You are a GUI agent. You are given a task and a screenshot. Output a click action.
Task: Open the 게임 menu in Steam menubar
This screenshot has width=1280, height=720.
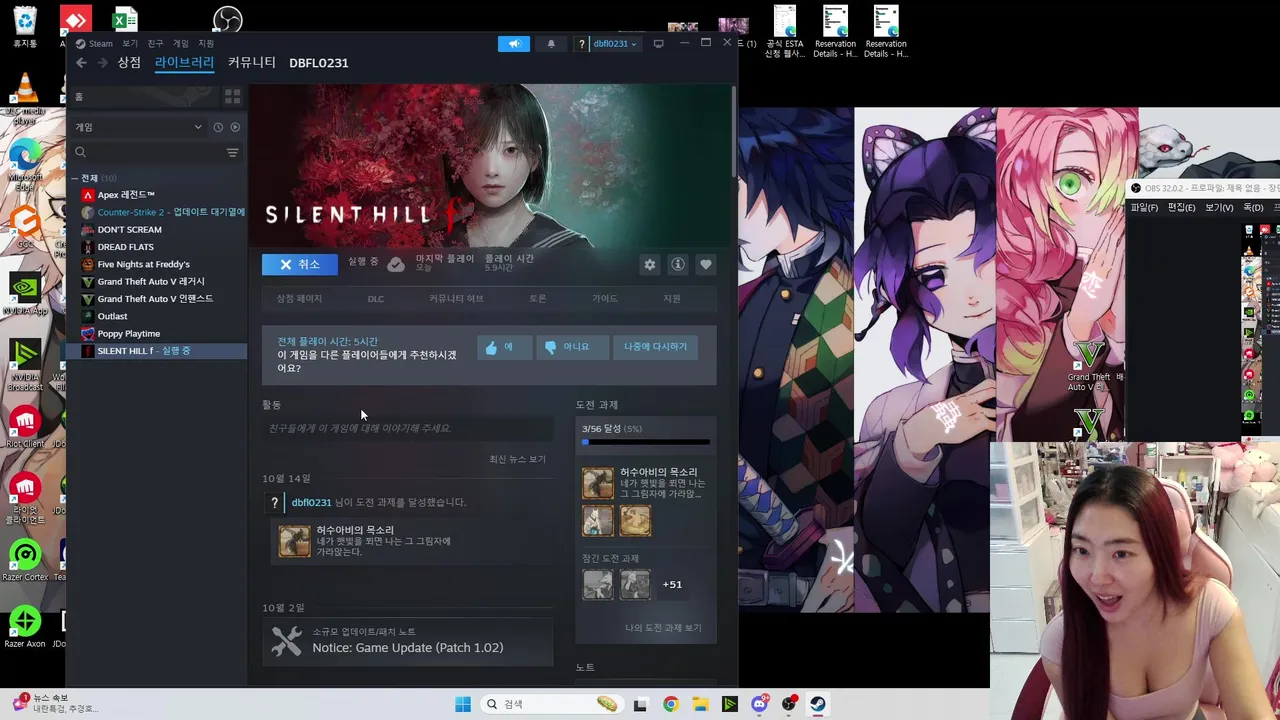pyautogui.click(x=180, y=44)
